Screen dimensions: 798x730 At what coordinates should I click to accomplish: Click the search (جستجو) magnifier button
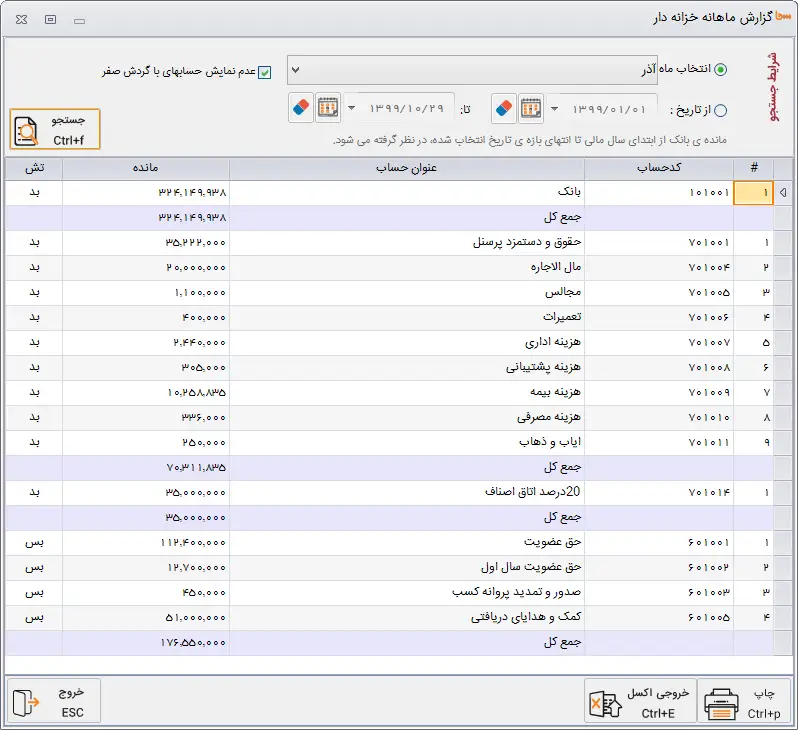point(55,129)
